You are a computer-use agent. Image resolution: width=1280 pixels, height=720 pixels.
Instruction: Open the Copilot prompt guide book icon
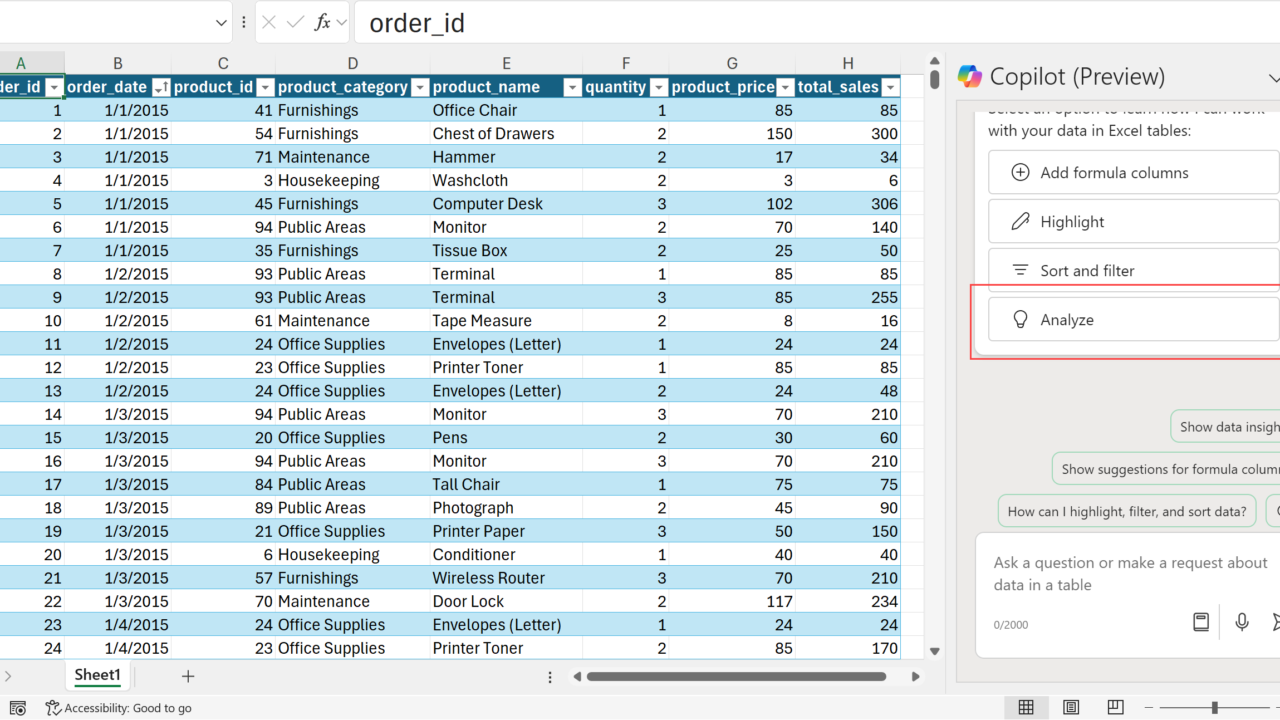coord(1201,622)
